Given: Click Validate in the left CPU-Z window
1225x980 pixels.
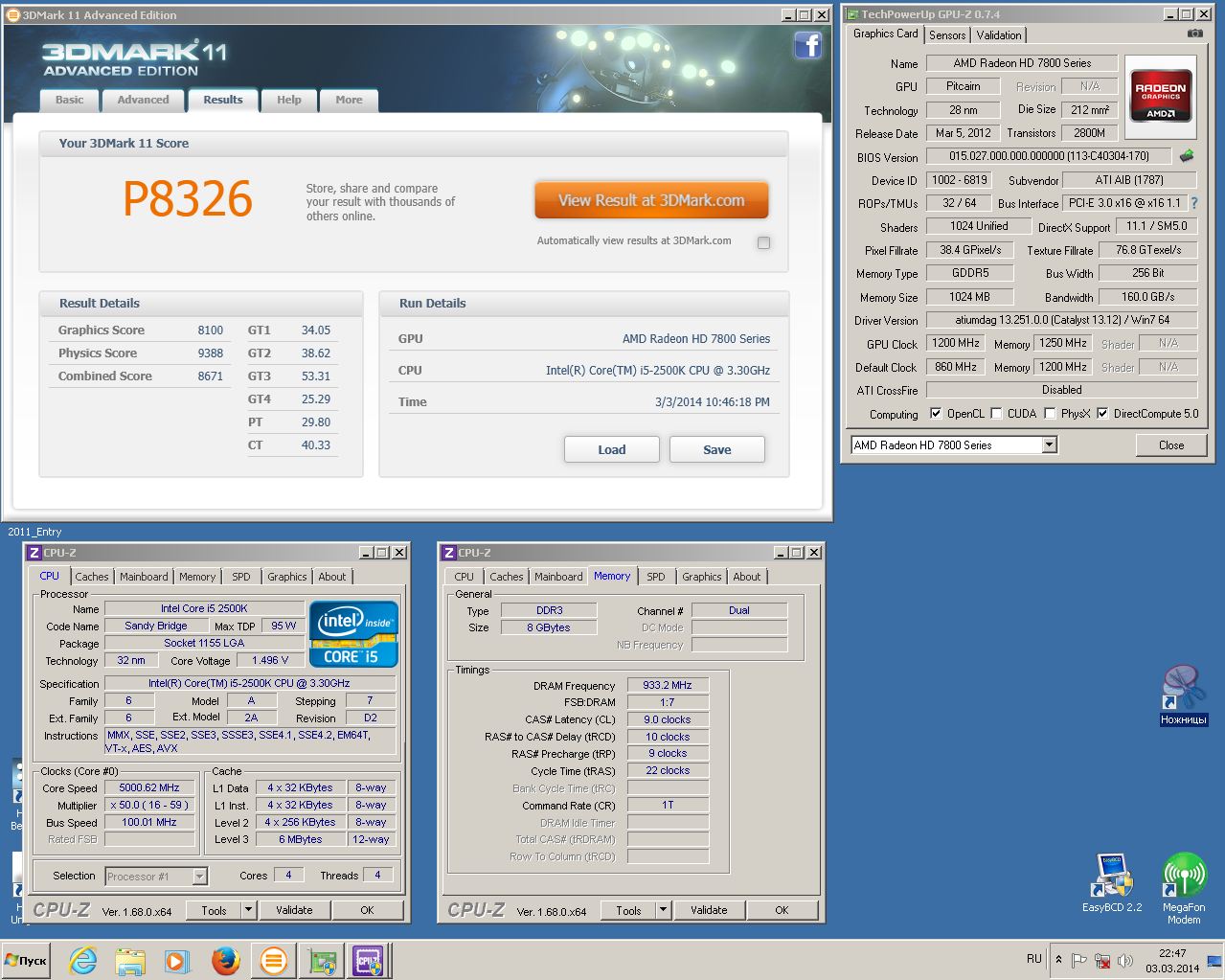Looking at the screenshot, I should (294, 910).
